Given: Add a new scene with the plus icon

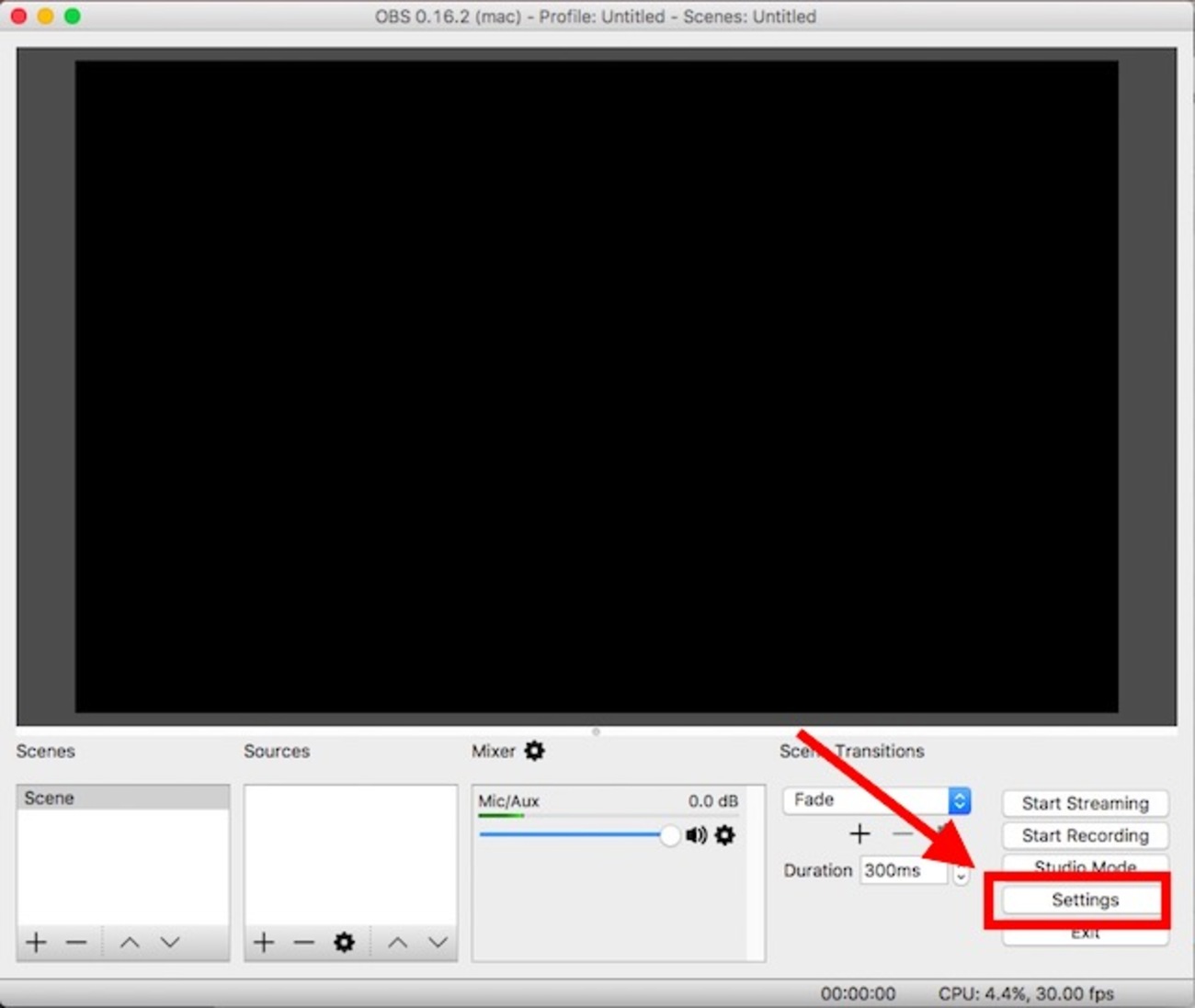Looking at the screenshot, I should (36, 942).
